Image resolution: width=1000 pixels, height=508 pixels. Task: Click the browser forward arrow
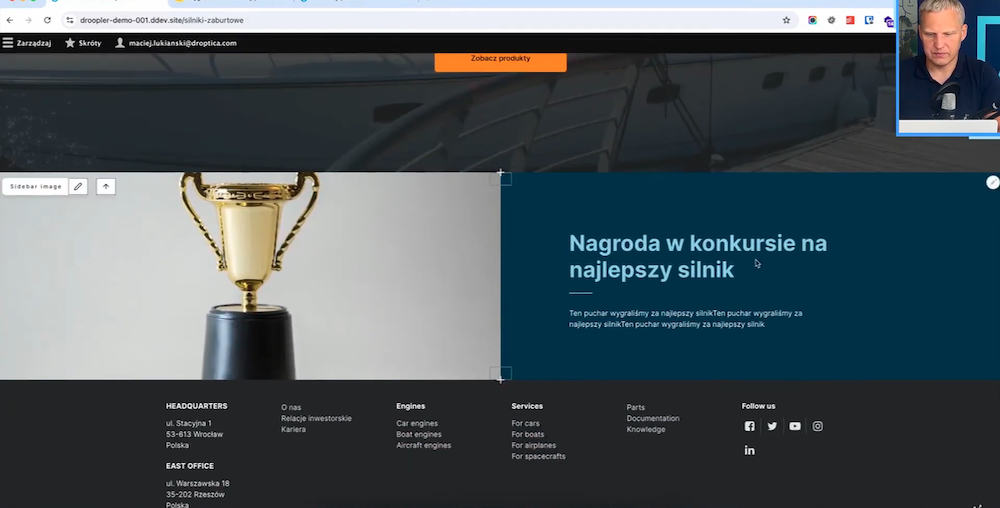(x=28, y=20)
